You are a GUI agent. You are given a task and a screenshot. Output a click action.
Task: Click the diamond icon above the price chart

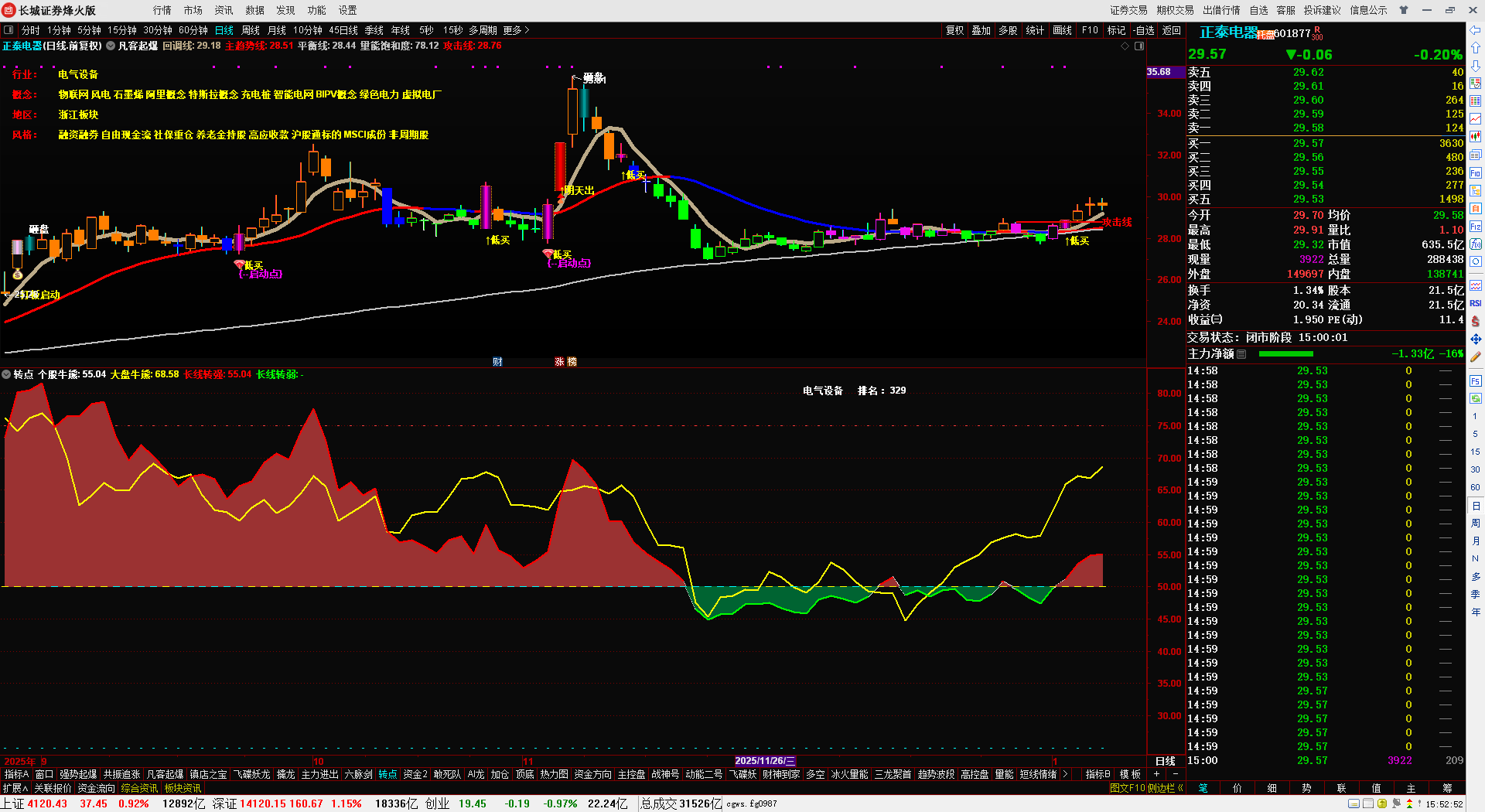click(x=1125, y=46)
